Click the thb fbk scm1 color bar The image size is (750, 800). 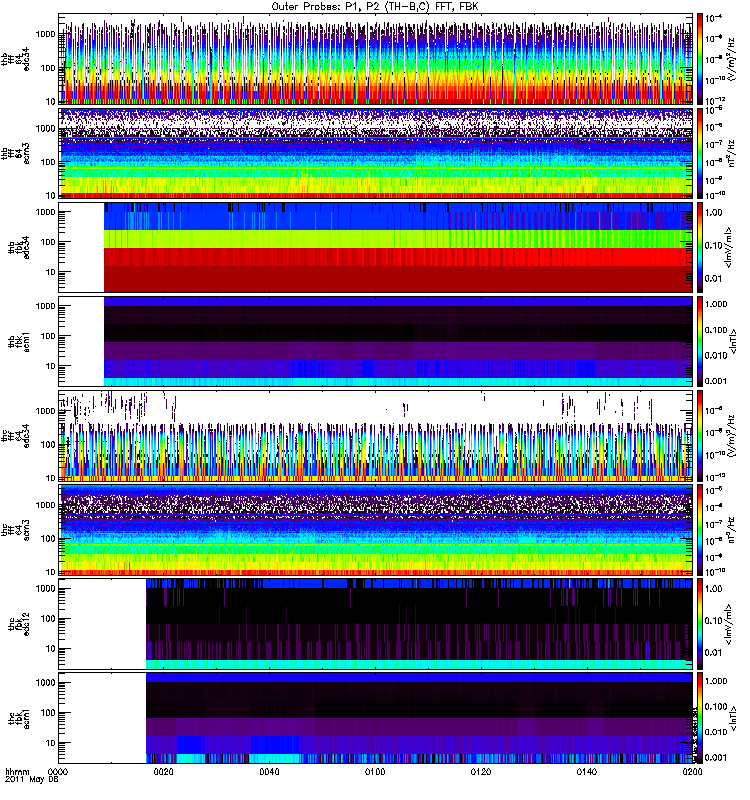699,341
